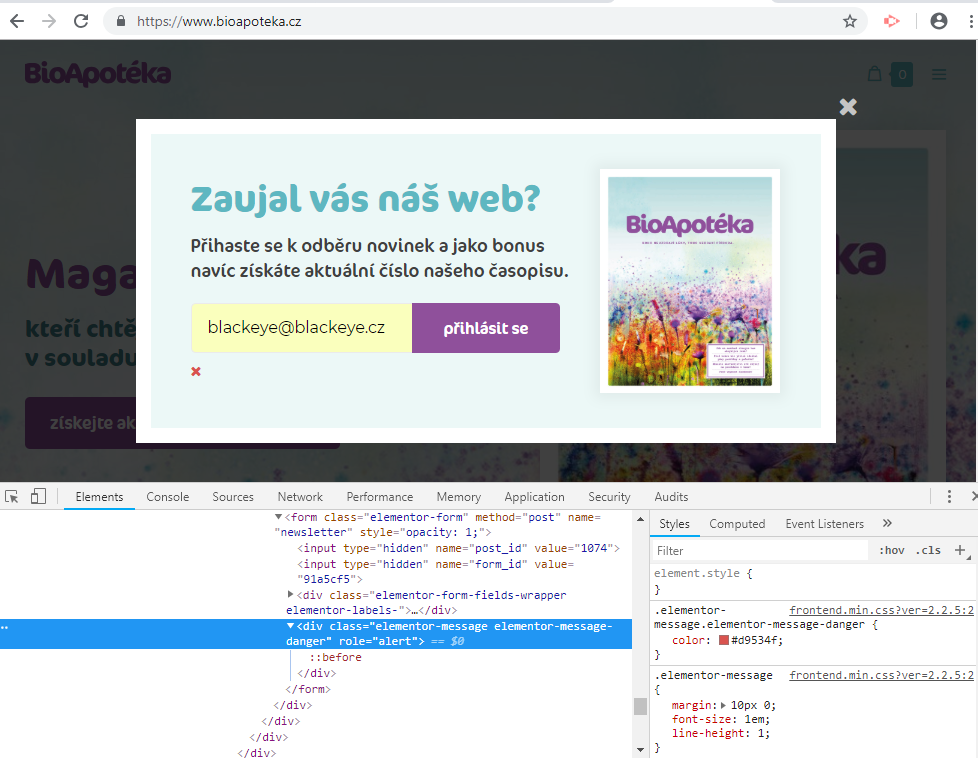Click the přihlásit se subscribe button
Viewport: 978px width, 758px height.
(x=485, y=328)
